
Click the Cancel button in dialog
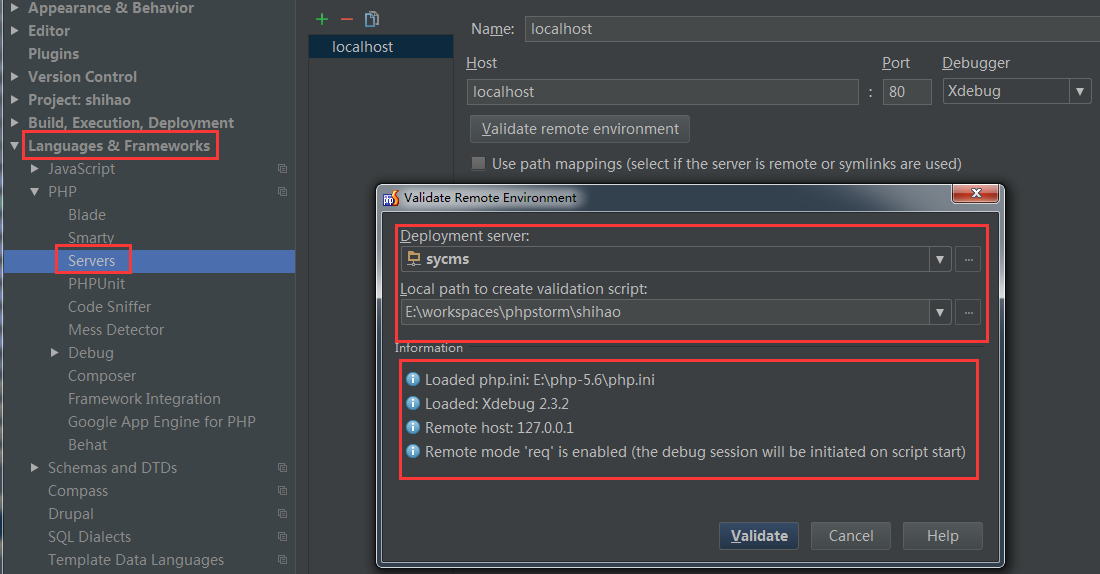(x=851, y=536)
